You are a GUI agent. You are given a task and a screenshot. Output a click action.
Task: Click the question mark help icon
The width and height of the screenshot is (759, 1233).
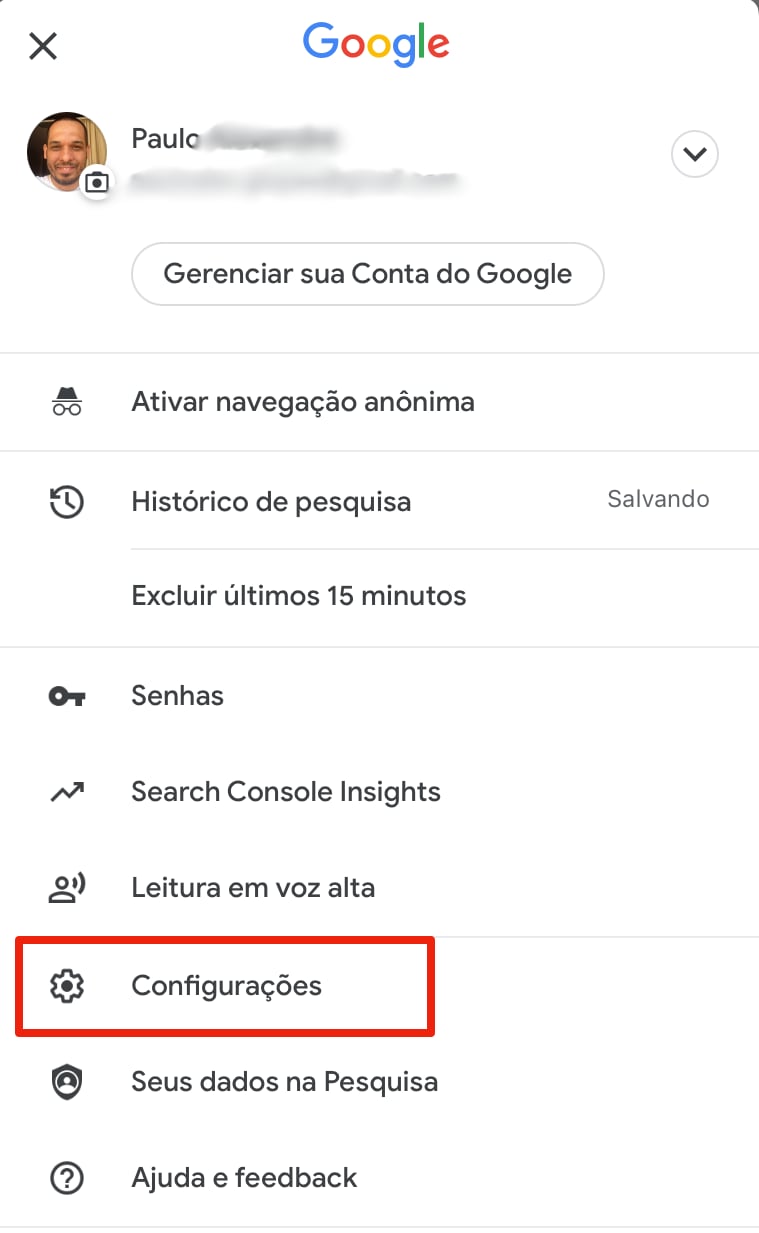pyautogui.click(x=67, y=1178)
